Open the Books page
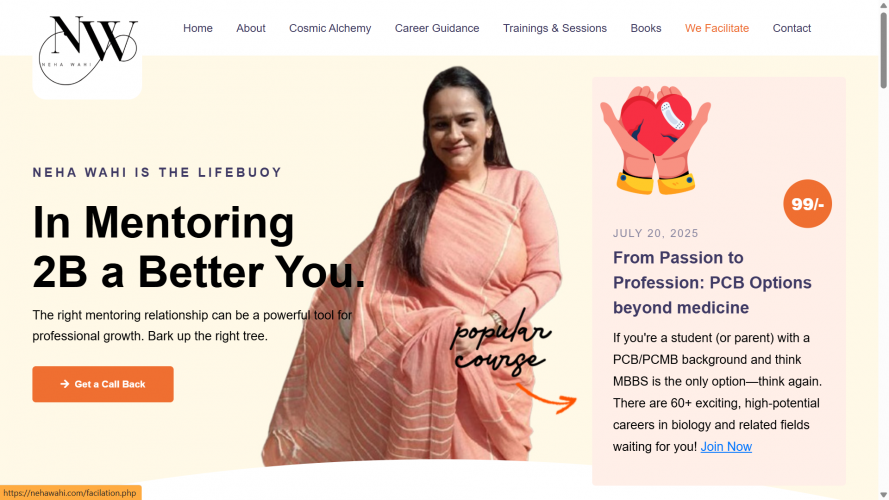This screenshot has height=500, width=889. tap(646, 28)
